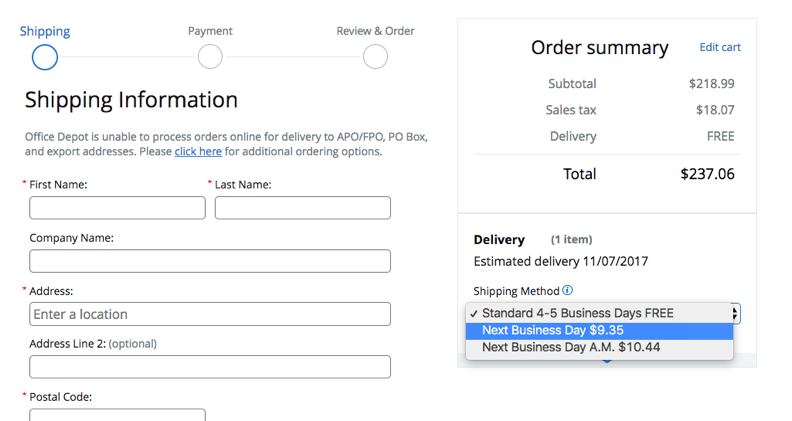The image size is (792, 421).
Task: Click the shipping method dropdown arrow
Action: [x=736, y=313]
